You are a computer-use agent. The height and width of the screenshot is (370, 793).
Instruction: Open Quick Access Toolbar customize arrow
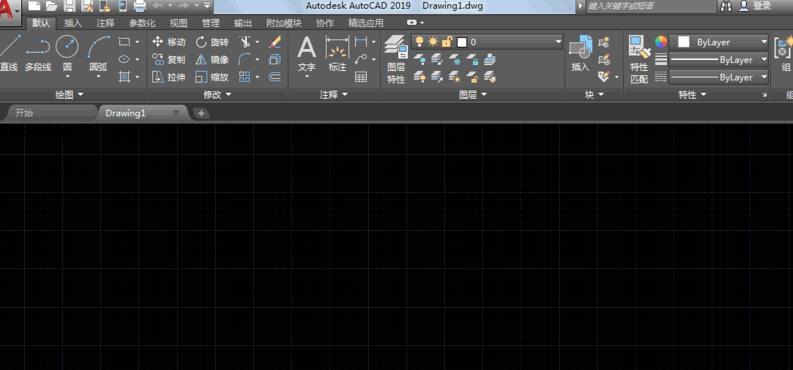point(207,6)
